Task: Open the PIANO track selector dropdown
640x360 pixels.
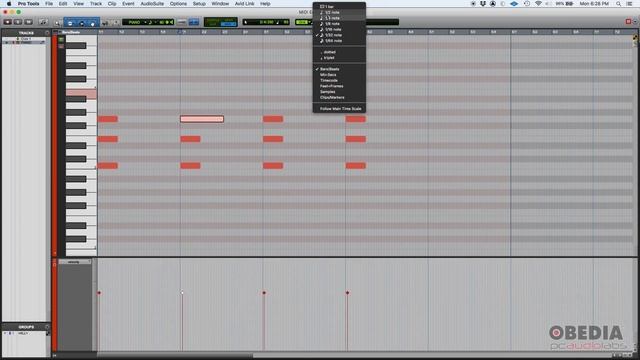Action: 136,22
